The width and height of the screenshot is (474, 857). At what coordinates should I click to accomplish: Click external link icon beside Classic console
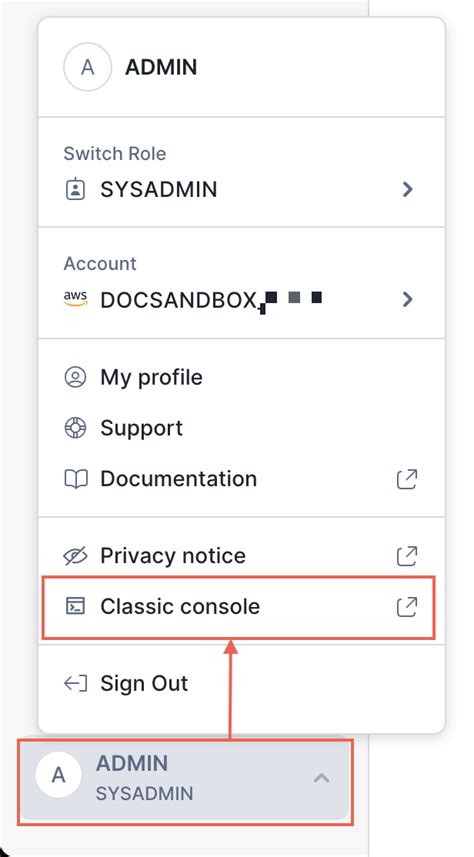(x=407, y=607)
